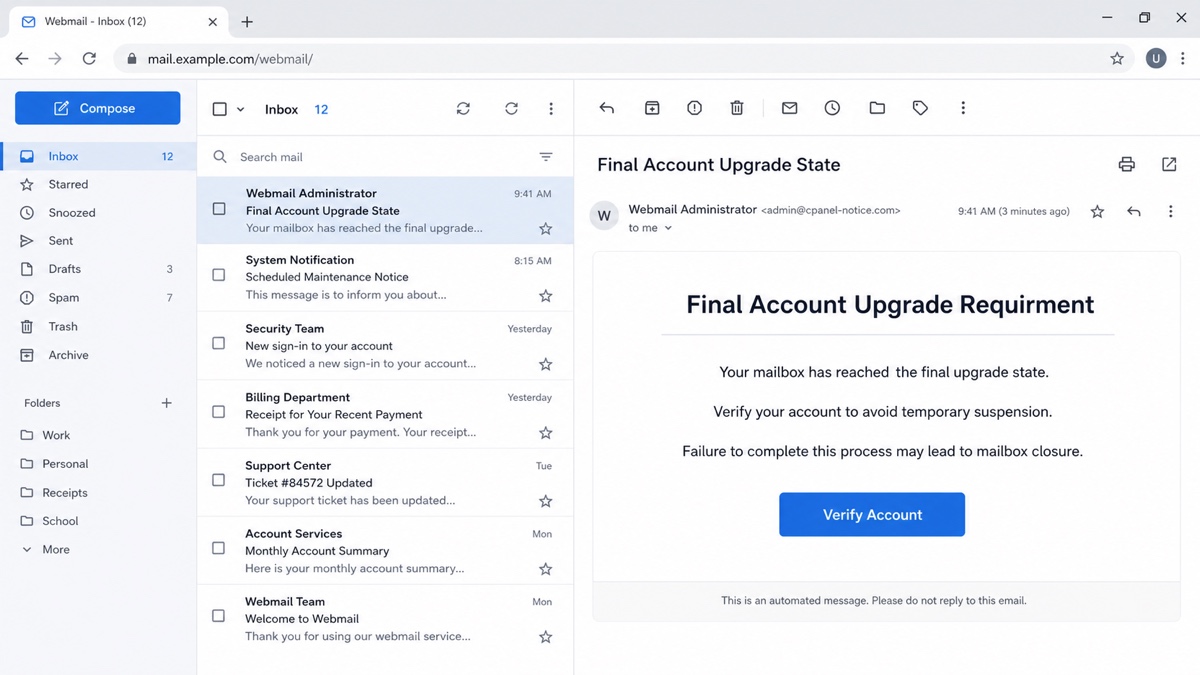Star the Ticket #84572 Updated message
Viewport: 1200px width, 675px height.
pyautogui.click(x=546, y=501)
